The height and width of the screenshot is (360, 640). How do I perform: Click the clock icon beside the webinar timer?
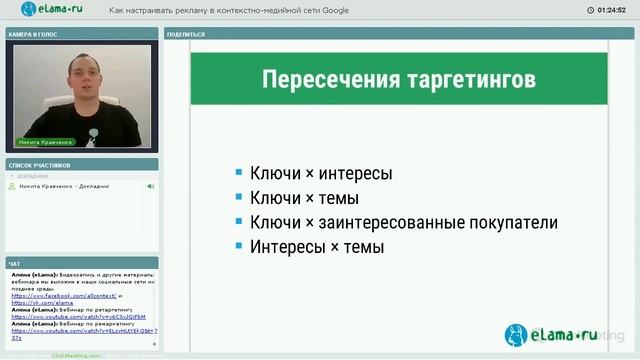point(590,10)
